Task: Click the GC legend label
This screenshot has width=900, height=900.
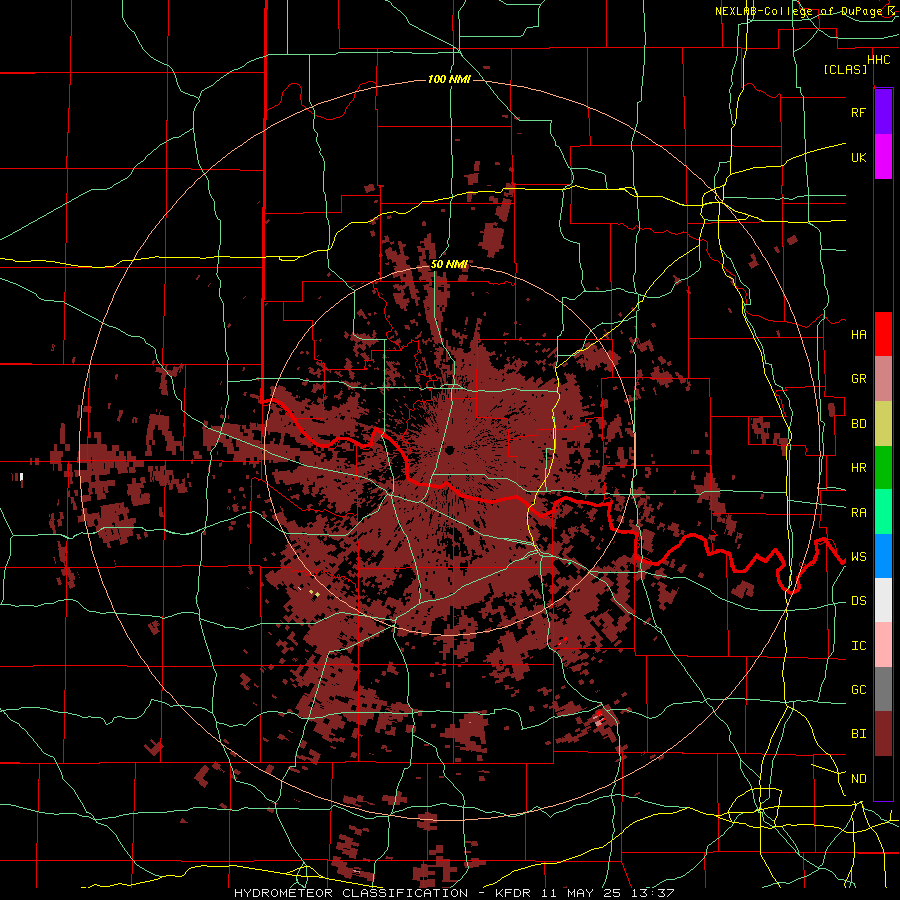Action: (858, 690)
